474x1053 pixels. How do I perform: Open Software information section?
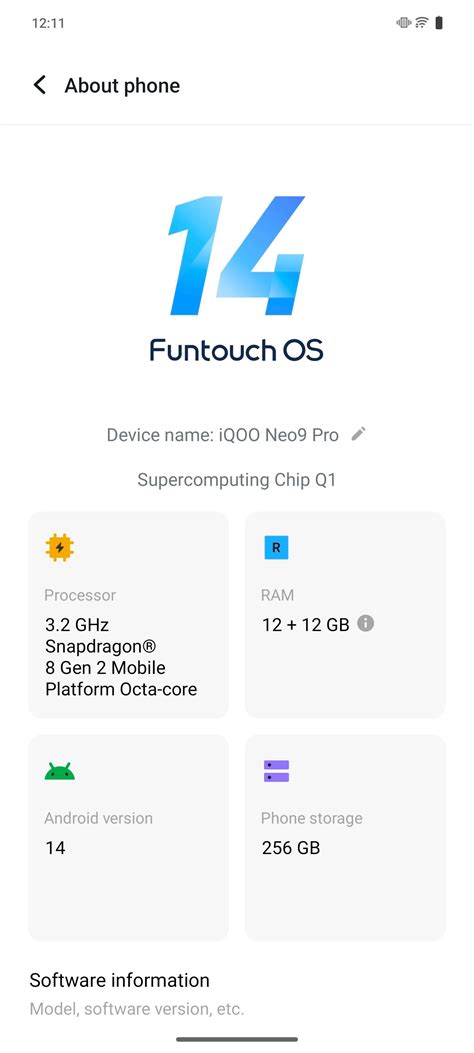click(x=237, y=993)
